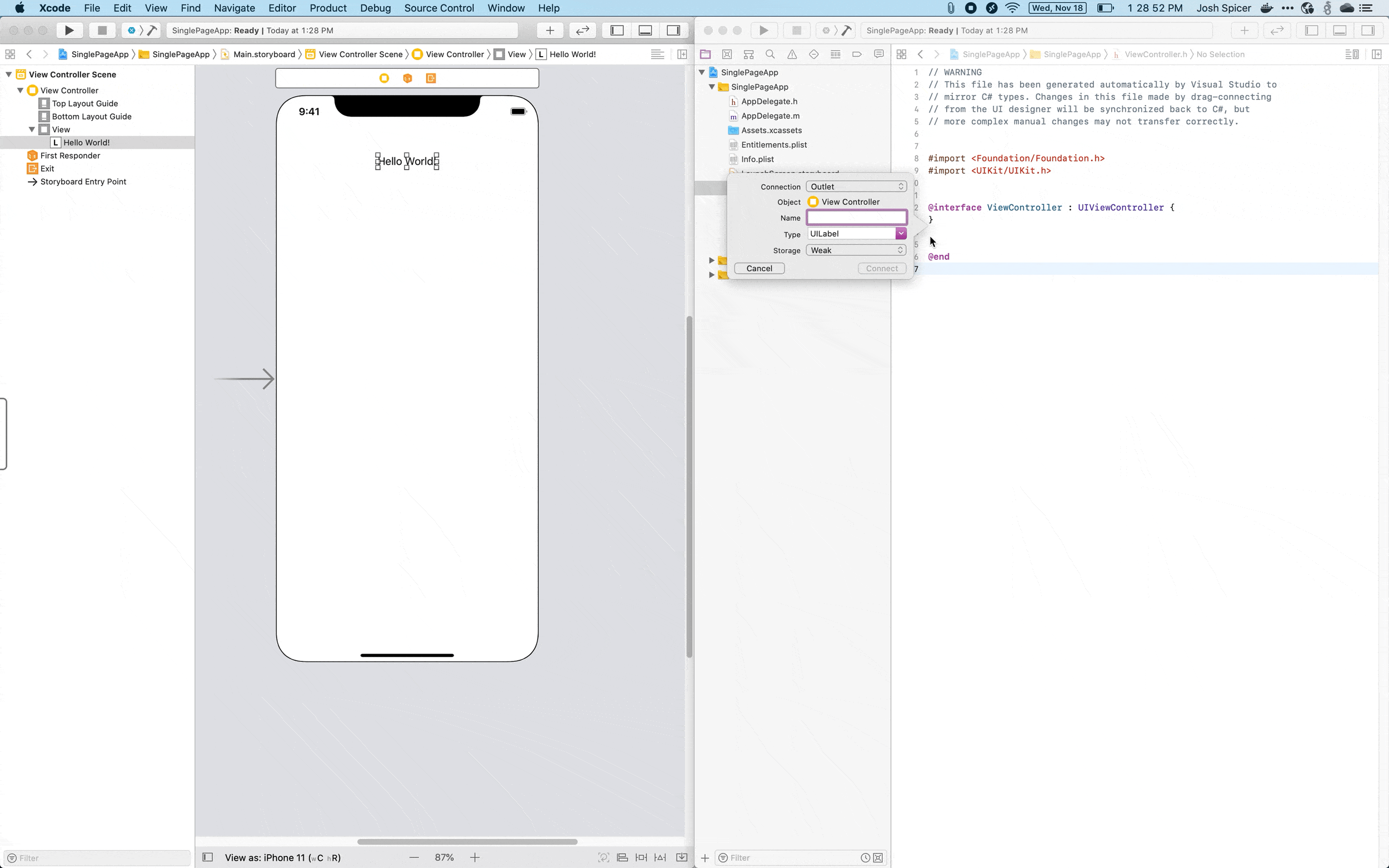
Task: Open the Find navigator magnifier icon
Action: click(x=770, y=54)
